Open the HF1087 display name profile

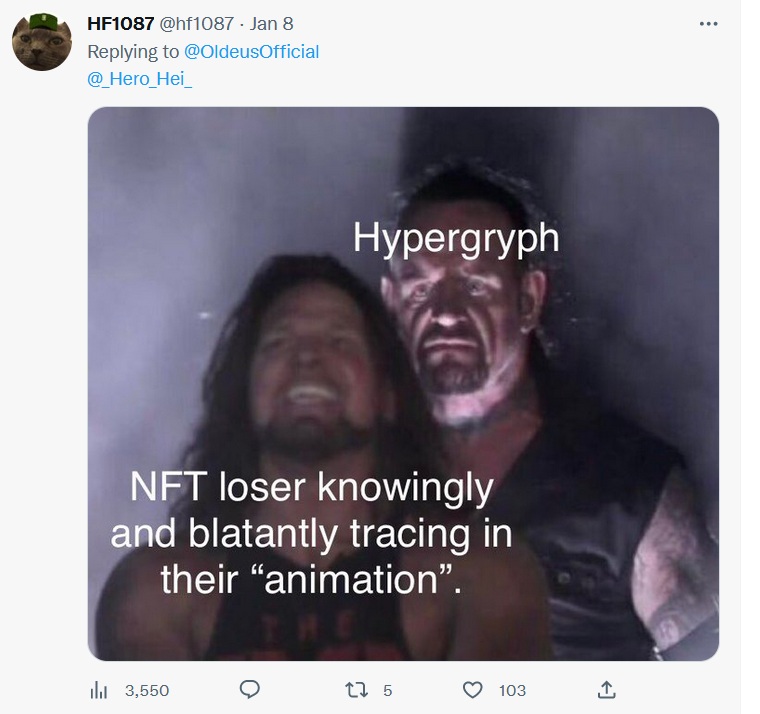120,23
